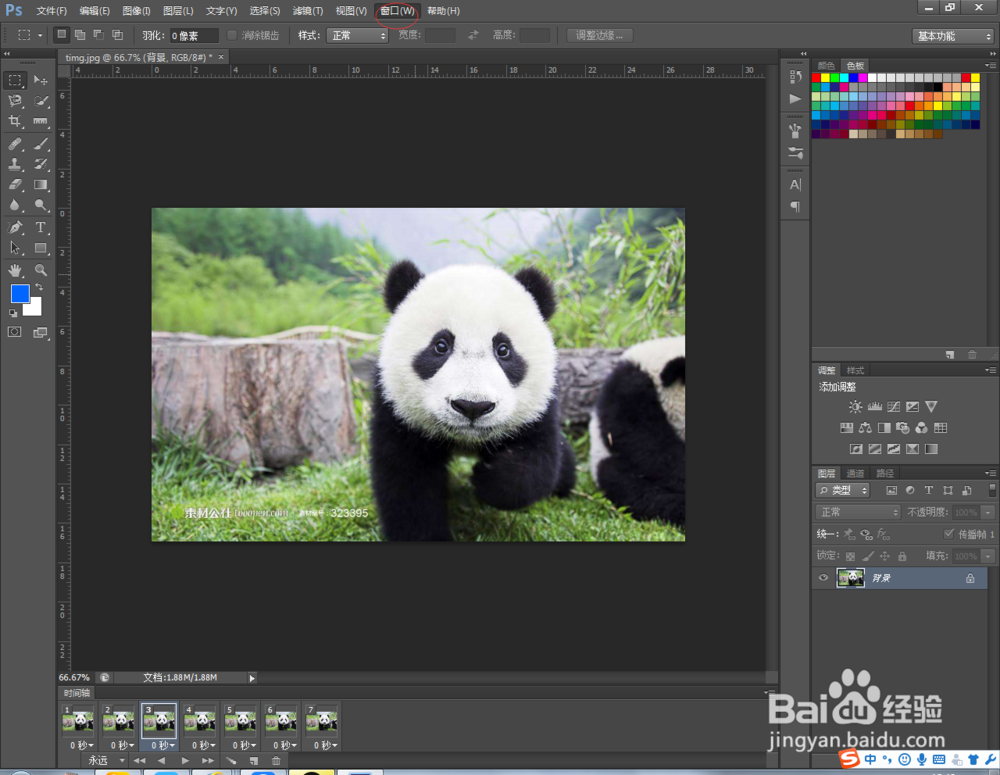
Task: Select the Dodge tool
Action: (x=40, y=205)
